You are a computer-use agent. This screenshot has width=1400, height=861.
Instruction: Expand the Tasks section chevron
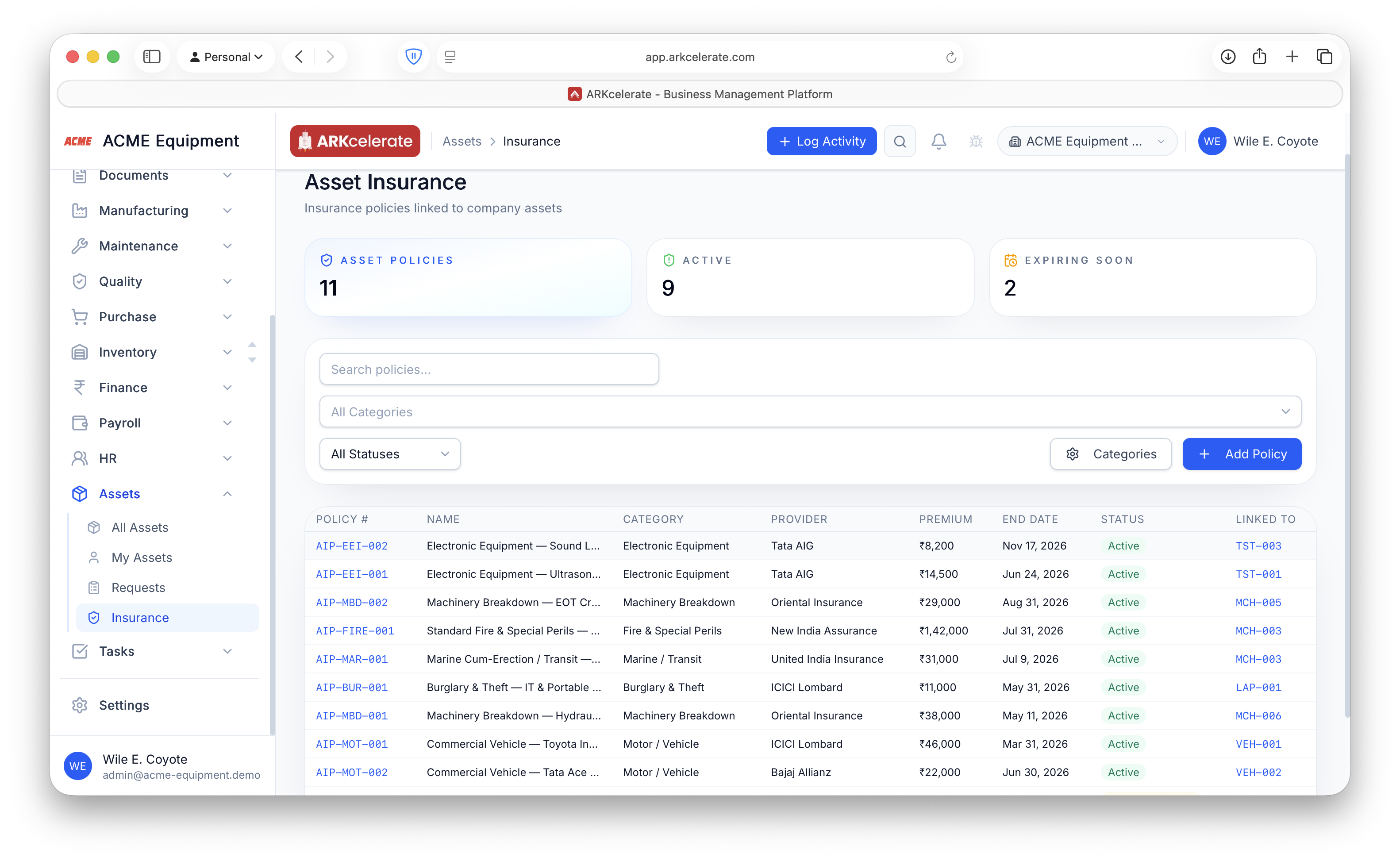pos(227,651)
